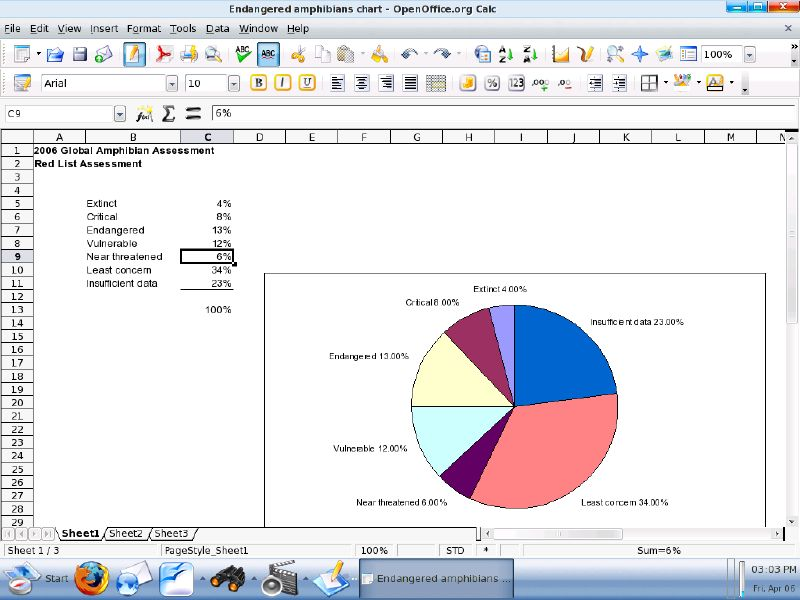Toggle Underline formatting
The height and width of the screenshot is (600, 800).
pyautogui.click(x=307, y=83)
